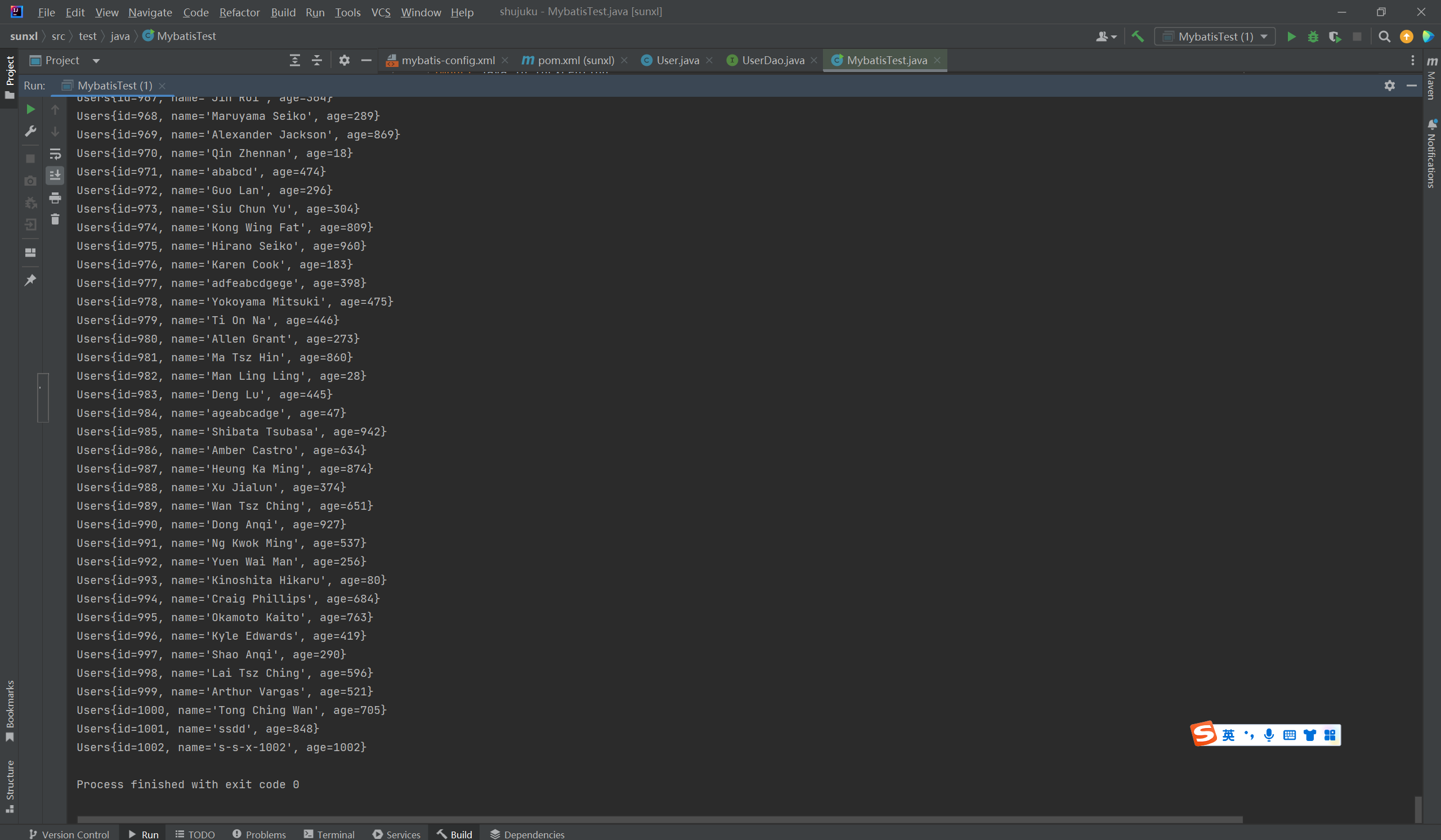Click the Build project hammer icon

point(1138,37)
